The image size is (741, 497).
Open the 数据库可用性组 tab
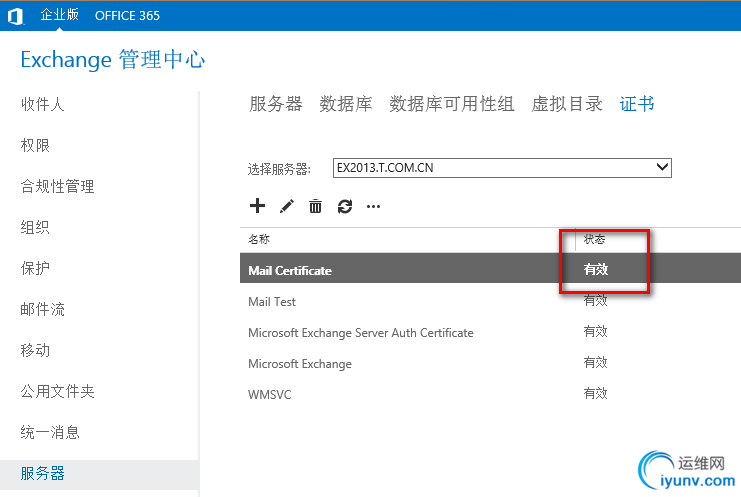(451, 104)
